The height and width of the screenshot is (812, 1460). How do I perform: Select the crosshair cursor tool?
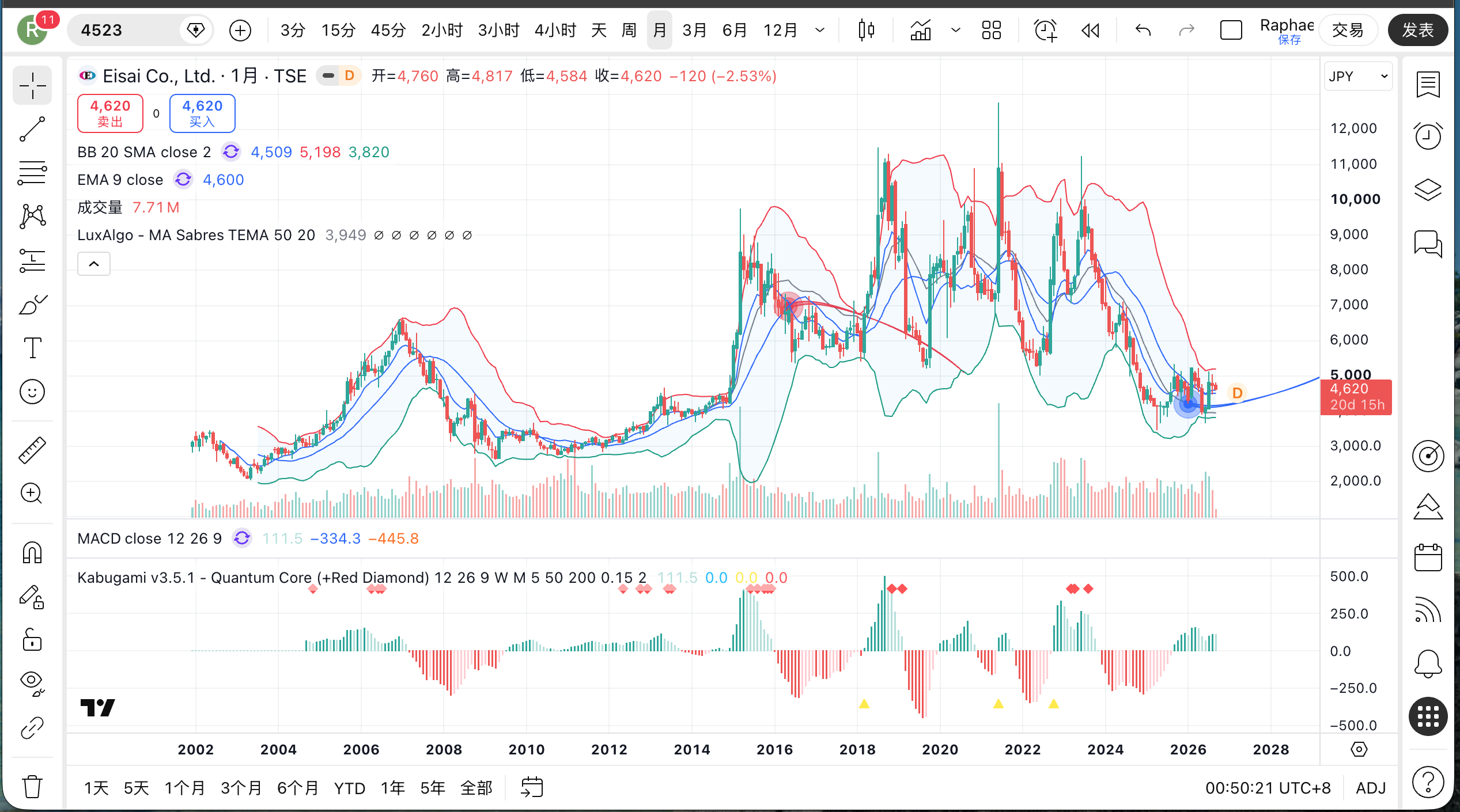point(32,85)
